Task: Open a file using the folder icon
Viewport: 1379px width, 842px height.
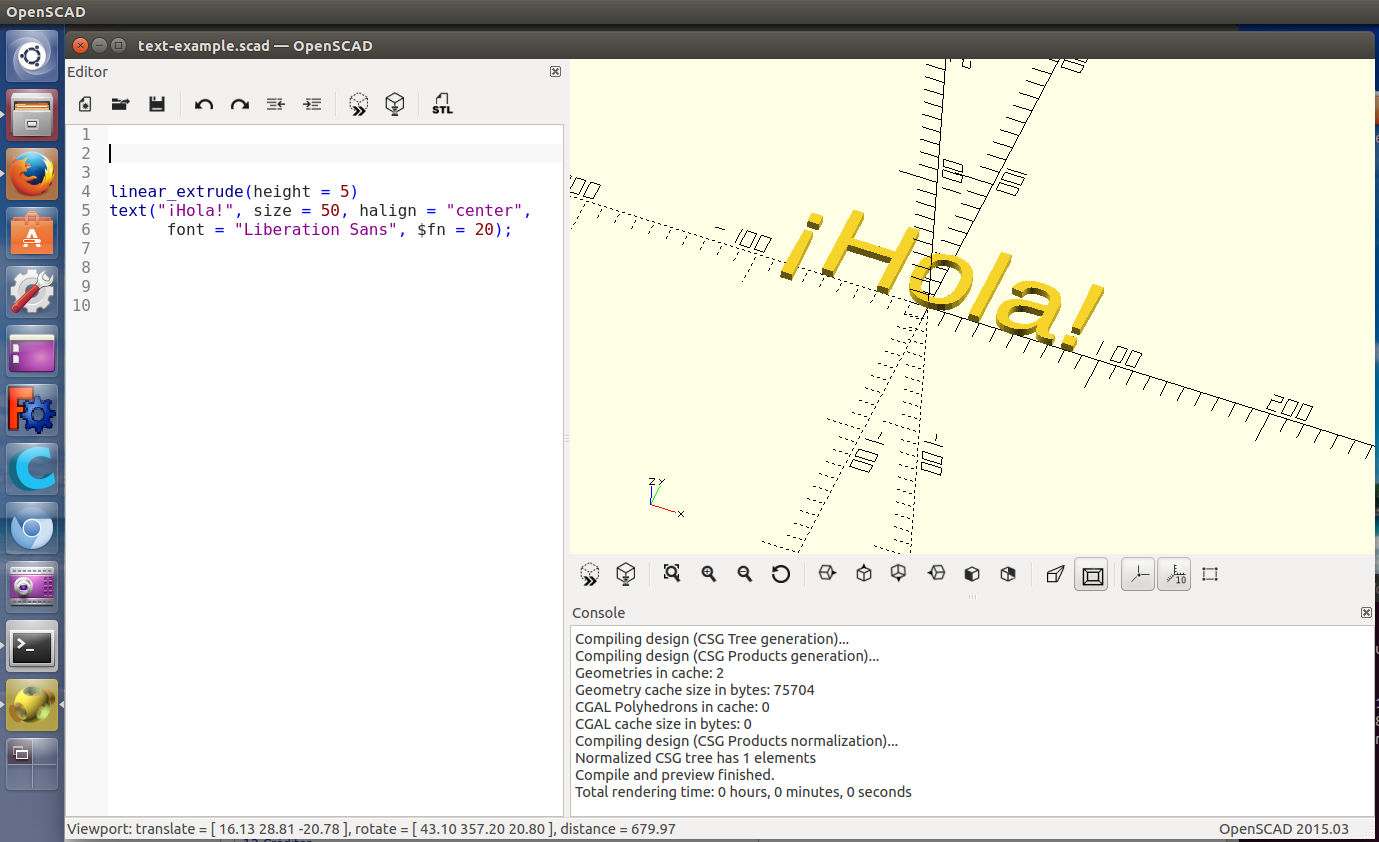Action: point(120,104)
